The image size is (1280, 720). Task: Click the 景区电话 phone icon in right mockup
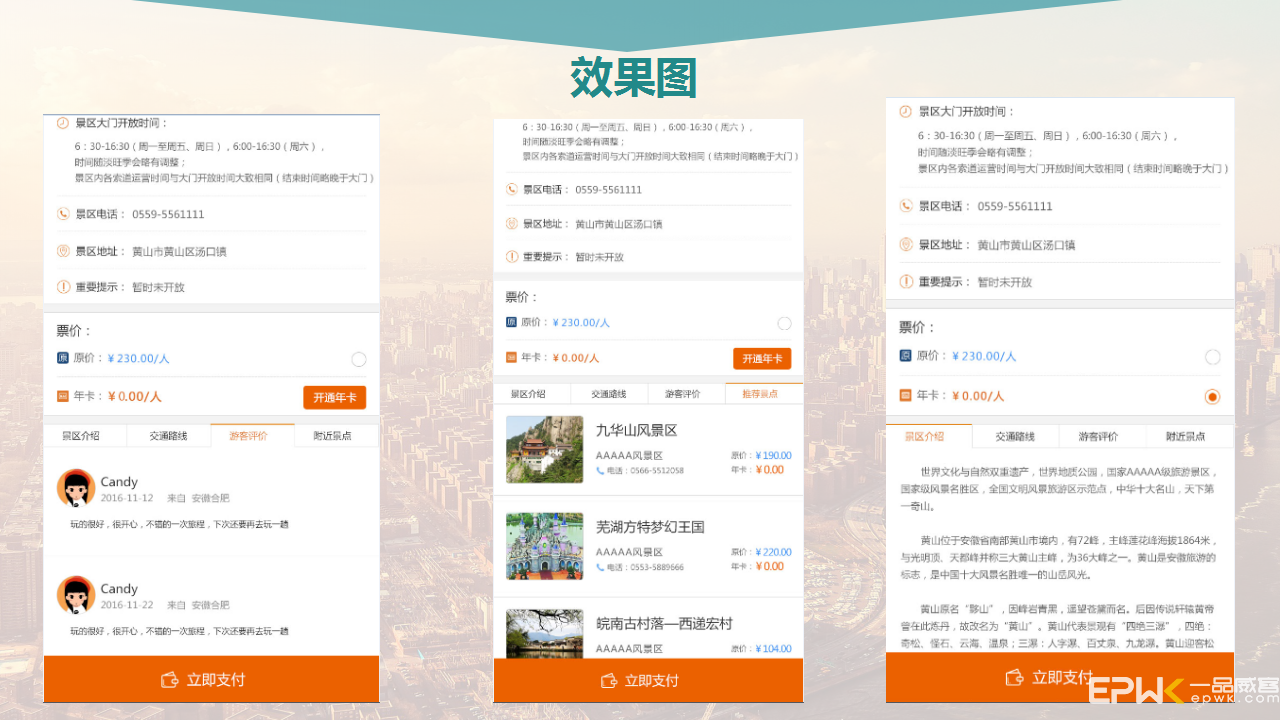[x=905, y=206]
